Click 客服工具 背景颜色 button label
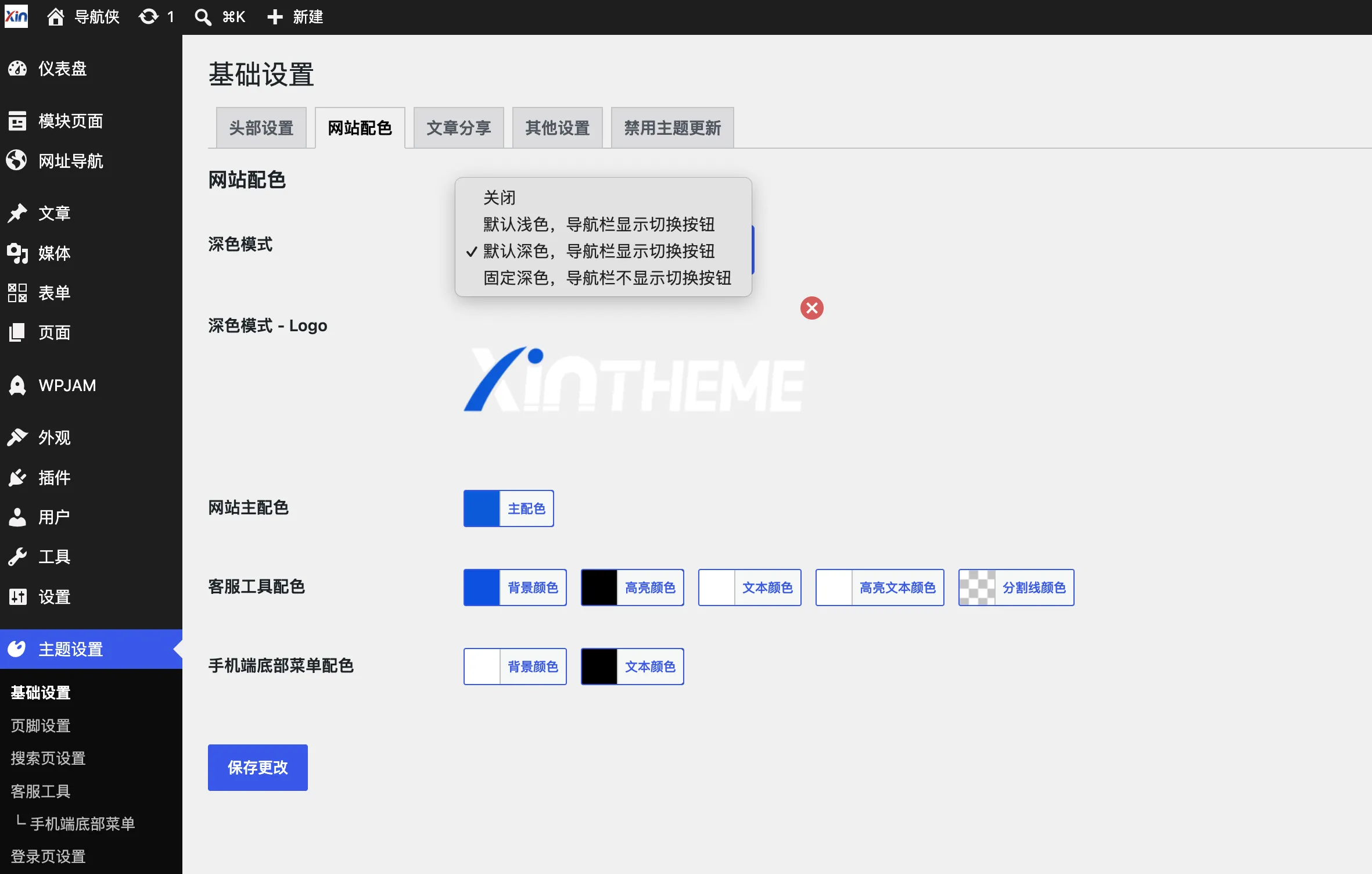1372x874 pixels. tap(533, 588)
